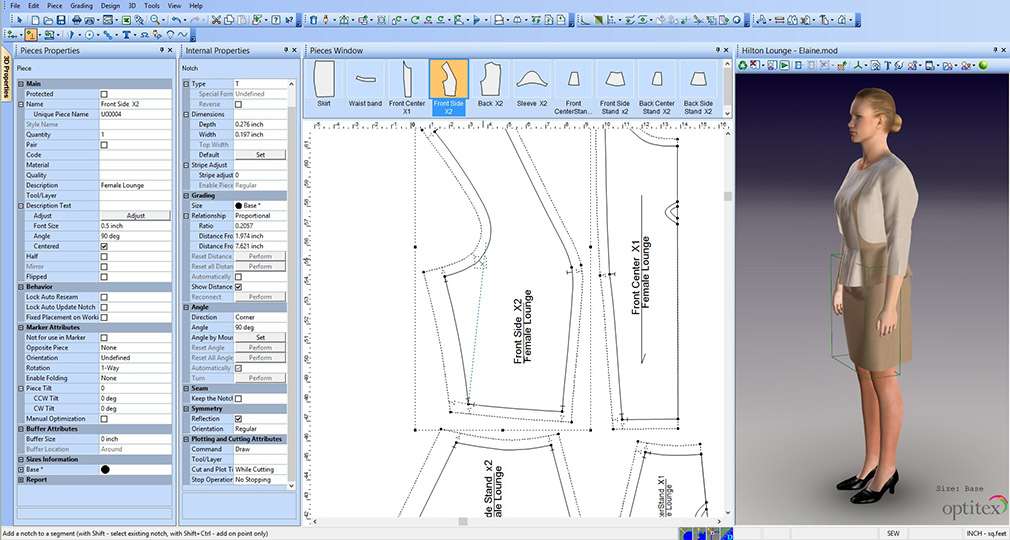Click the trash can icon in piece toolbar
This screenshot has width=1010, height=540.
click(314, 20)
